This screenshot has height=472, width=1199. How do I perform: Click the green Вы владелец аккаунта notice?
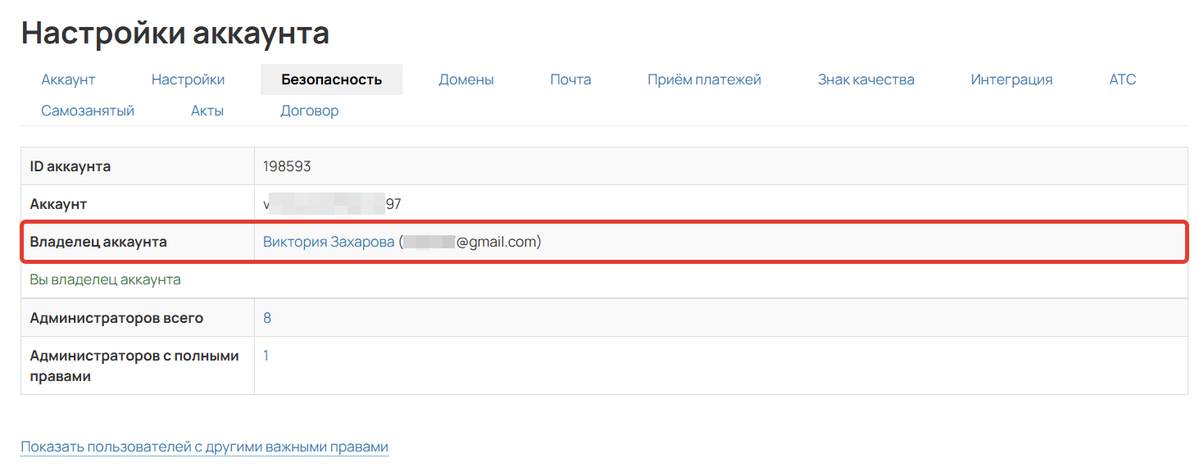[105, 280]
